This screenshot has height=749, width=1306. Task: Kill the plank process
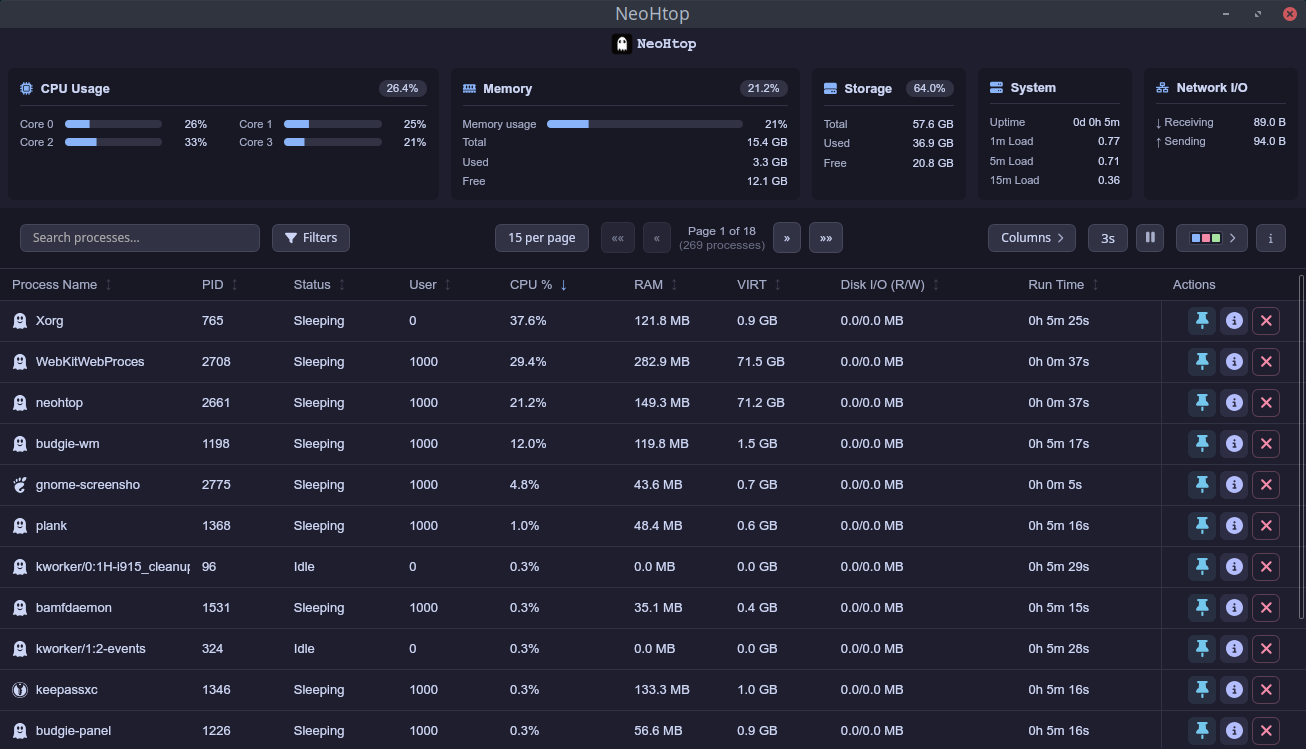(1266, 526)
